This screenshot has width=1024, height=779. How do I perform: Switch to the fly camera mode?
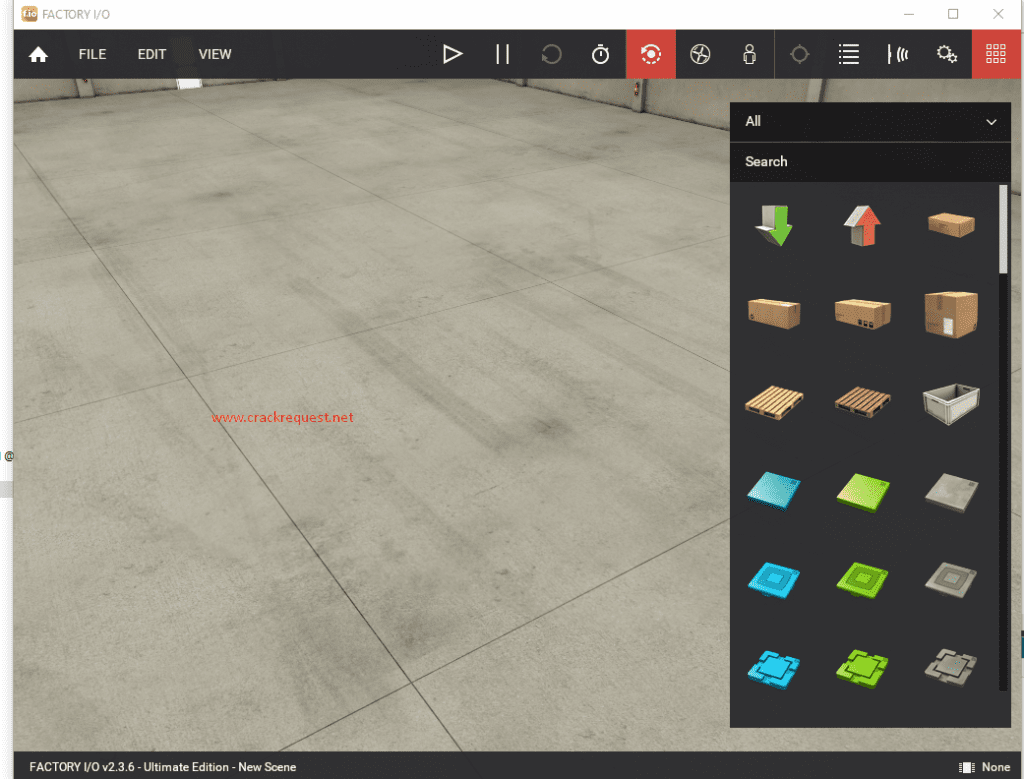point(700,54)
